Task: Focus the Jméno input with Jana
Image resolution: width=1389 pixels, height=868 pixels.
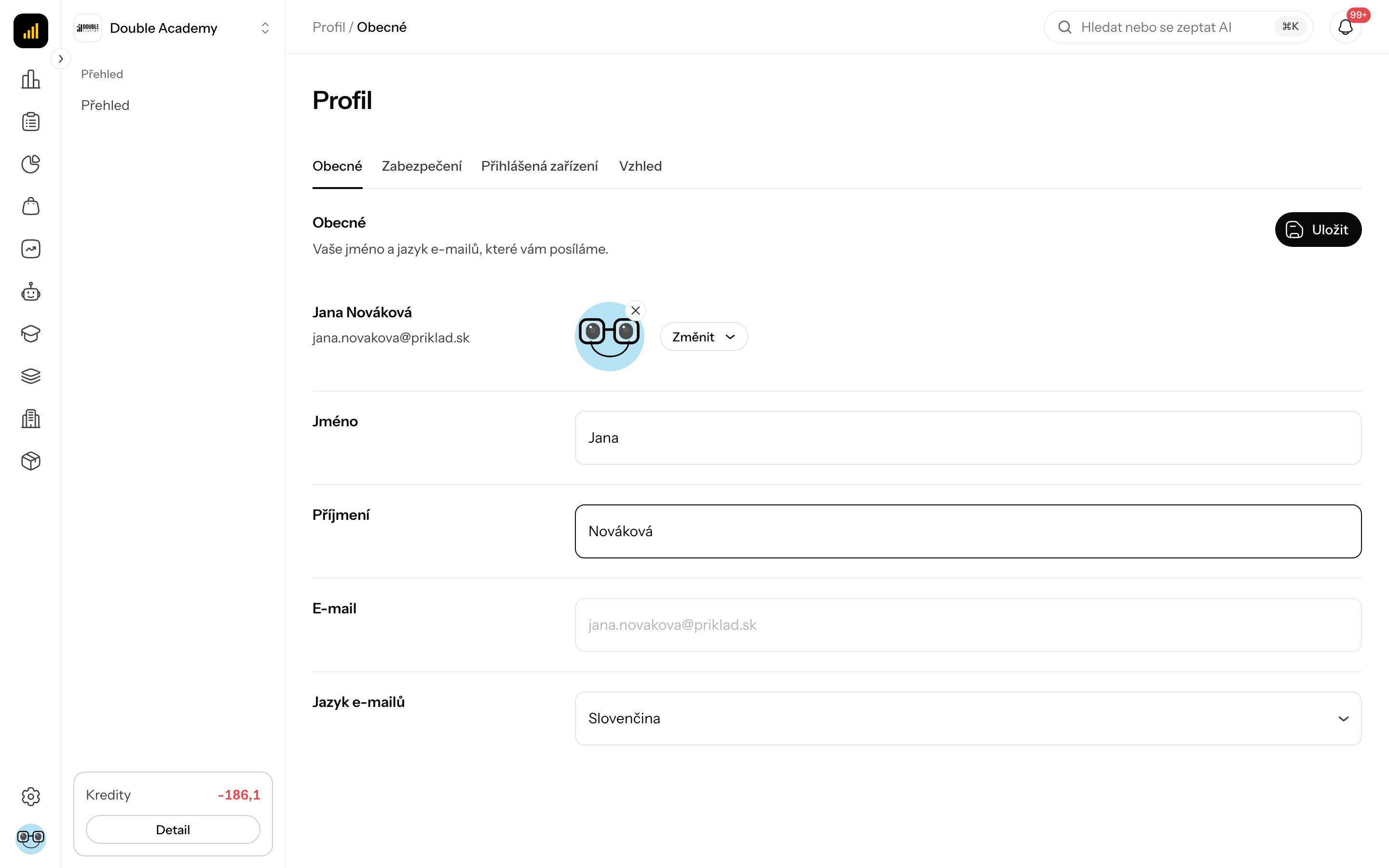Action: [x=967, y=438]
